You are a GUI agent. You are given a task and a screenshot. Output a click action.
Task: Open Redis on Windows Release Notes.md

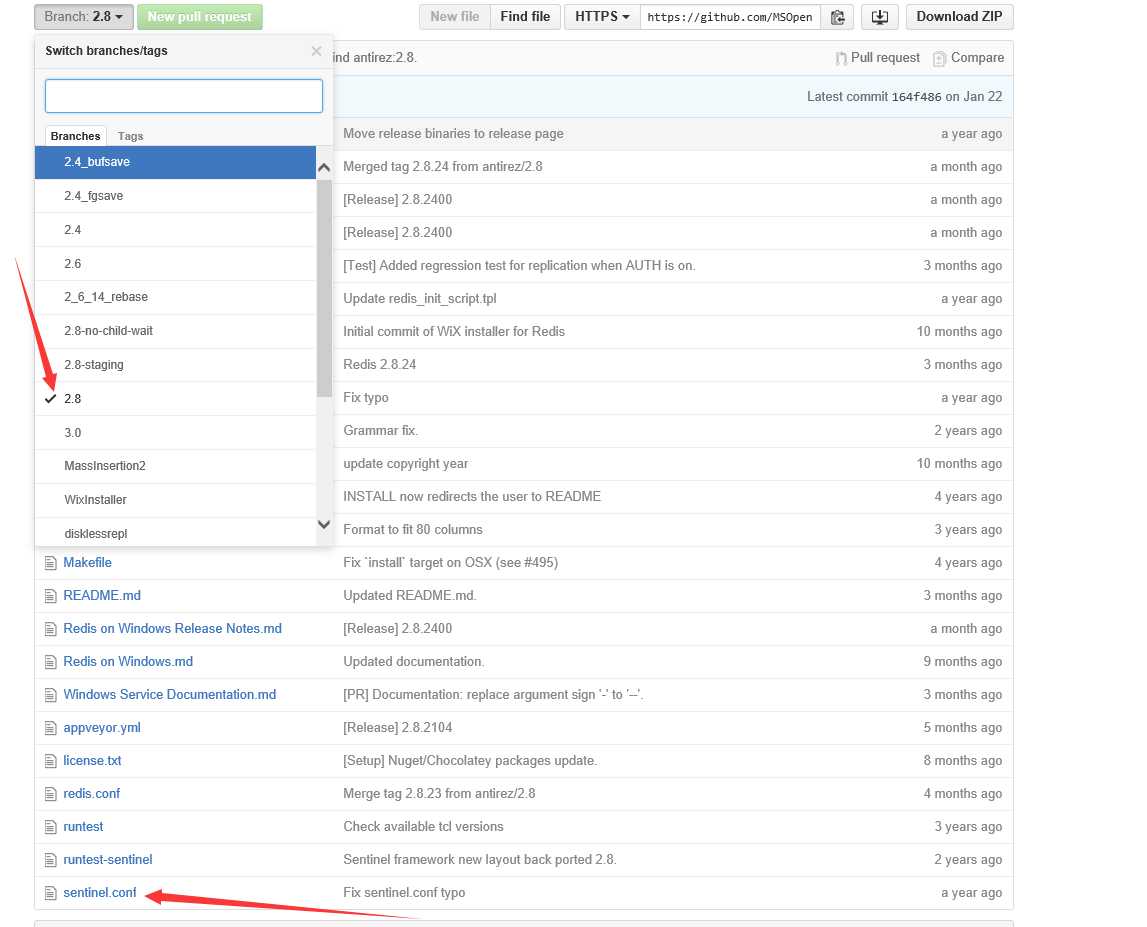[x=172, y=628]
